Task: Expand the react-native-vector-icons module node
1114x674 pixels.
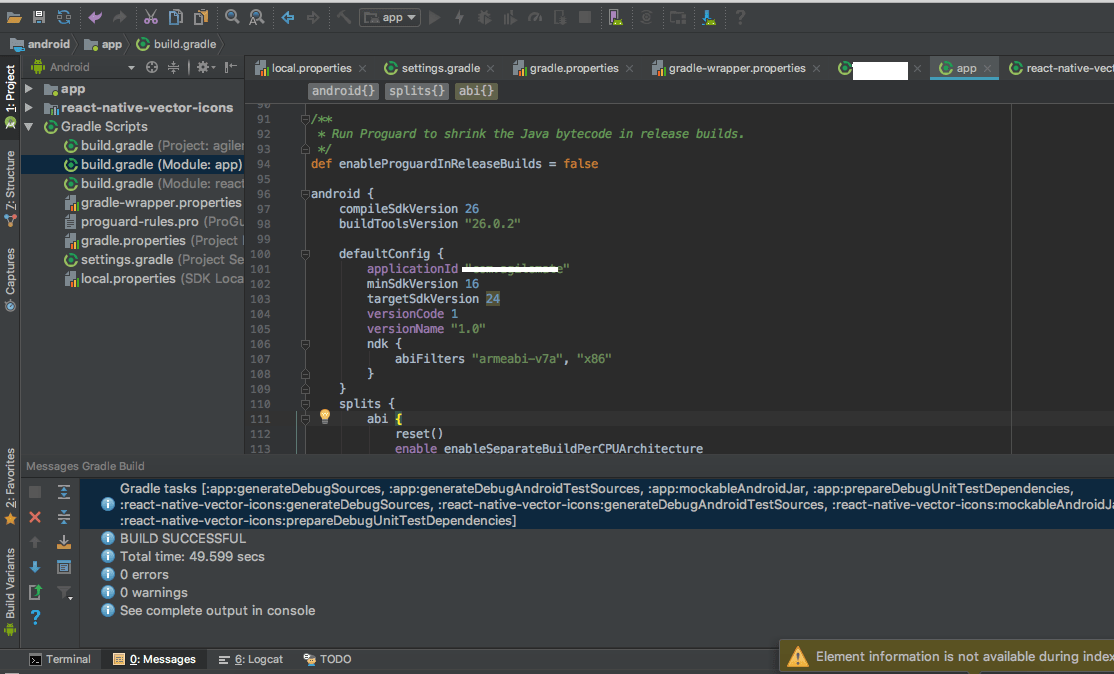Action: (x=29, y=108)
